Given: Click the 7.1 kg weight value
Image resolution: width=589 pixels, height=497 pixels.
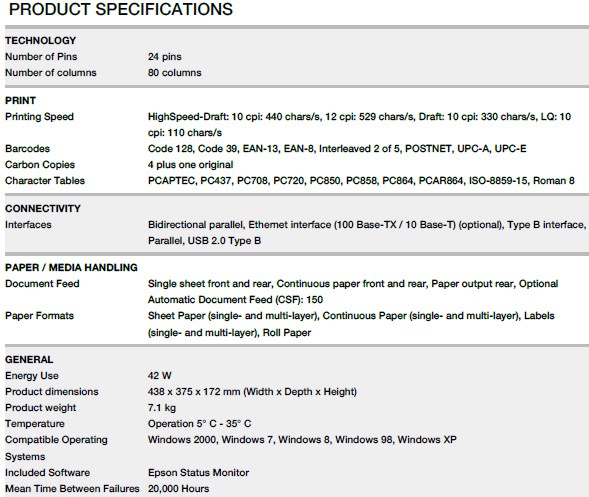Looking at the screenshot, I should (162, 408).
